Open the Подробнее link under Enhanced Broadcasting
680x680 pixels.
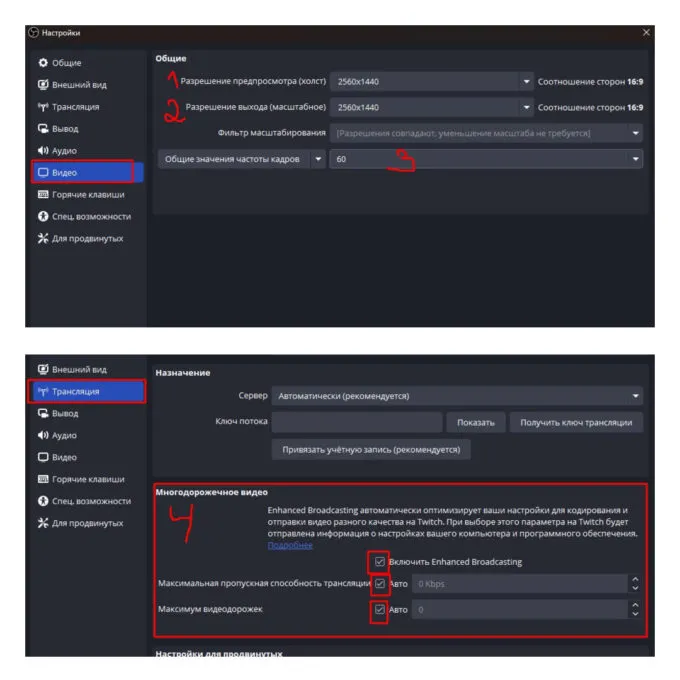coord(290,546)
